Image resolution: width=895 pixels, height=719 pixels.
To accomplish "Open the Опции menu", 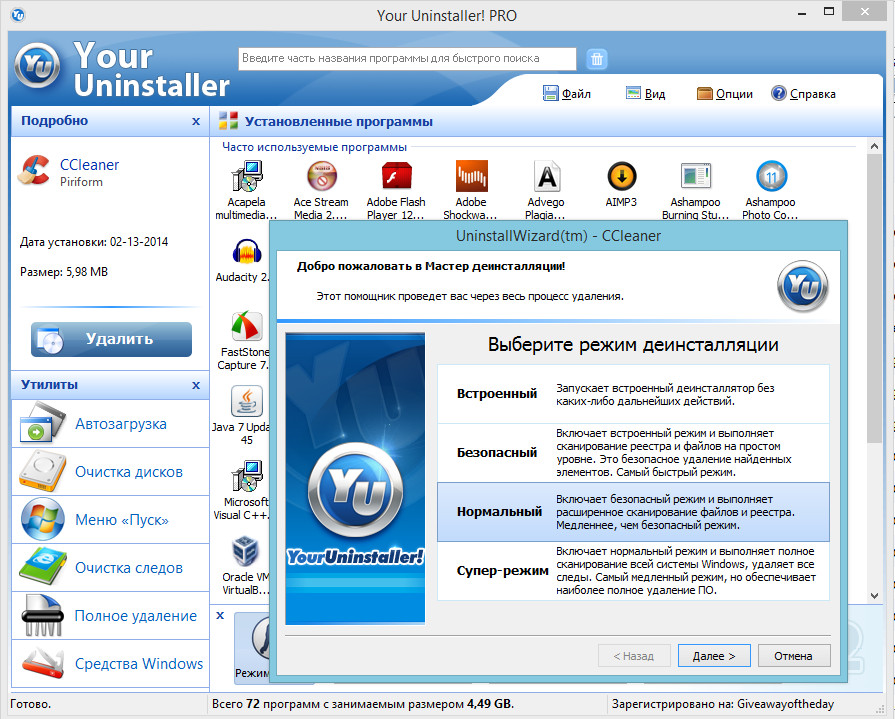I will click(x=725, y=94).
